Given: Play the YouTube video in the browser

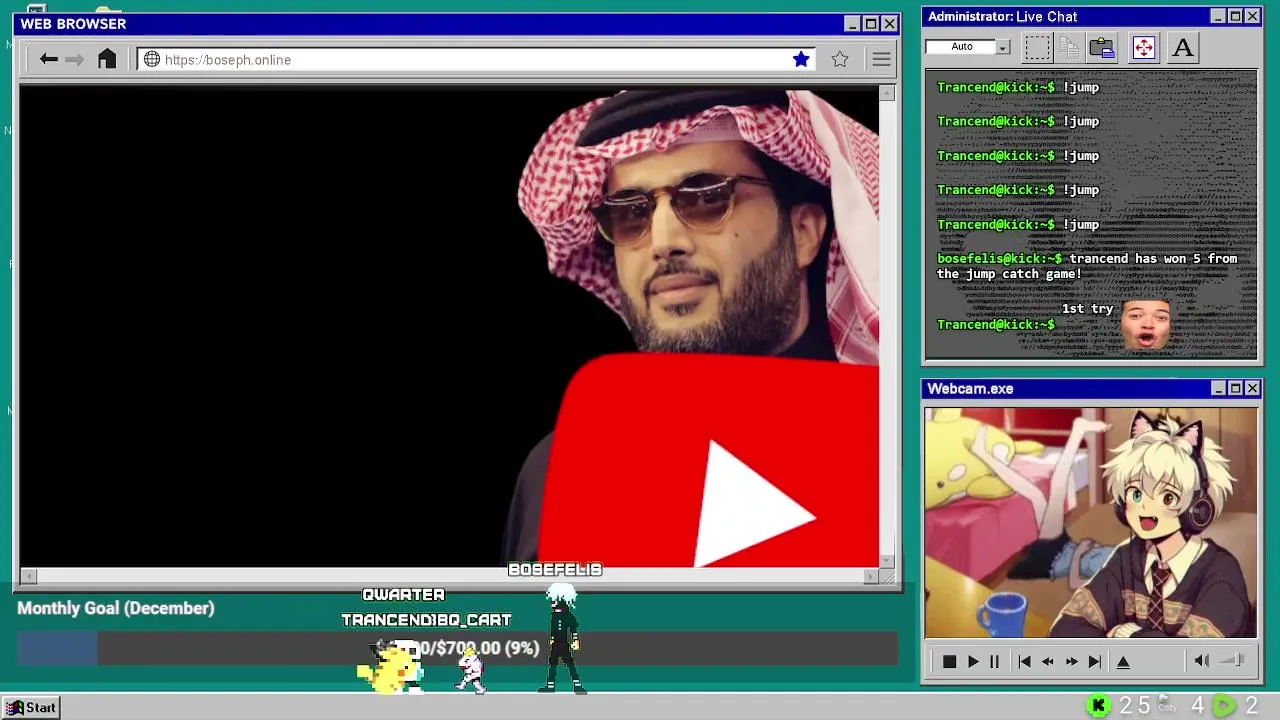Looking at the screenshot, I should pyautogui.click(x=754, y=505).
